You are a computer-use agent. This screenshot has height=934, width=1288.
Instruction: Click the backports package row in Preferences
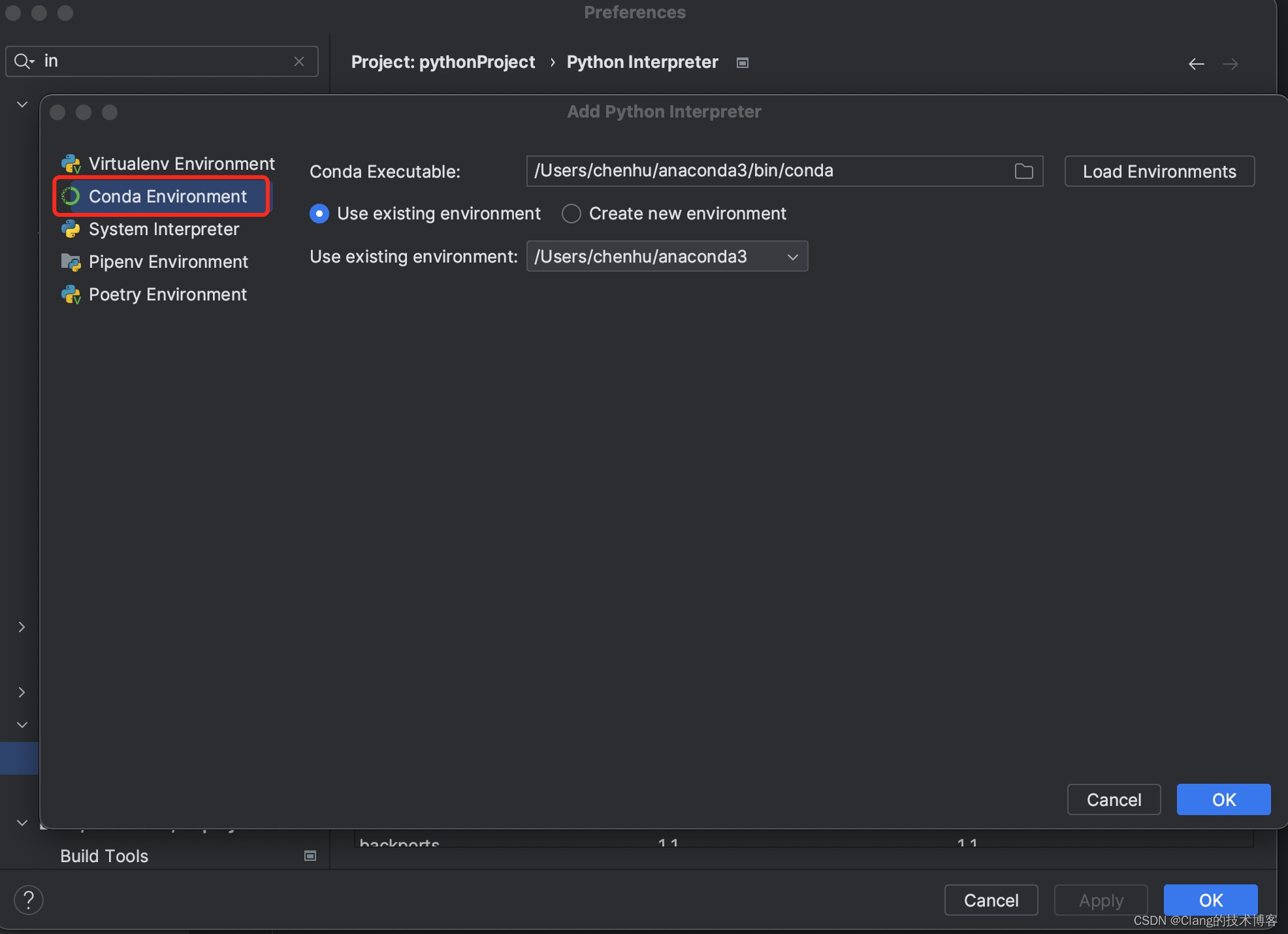pos(803,840)
